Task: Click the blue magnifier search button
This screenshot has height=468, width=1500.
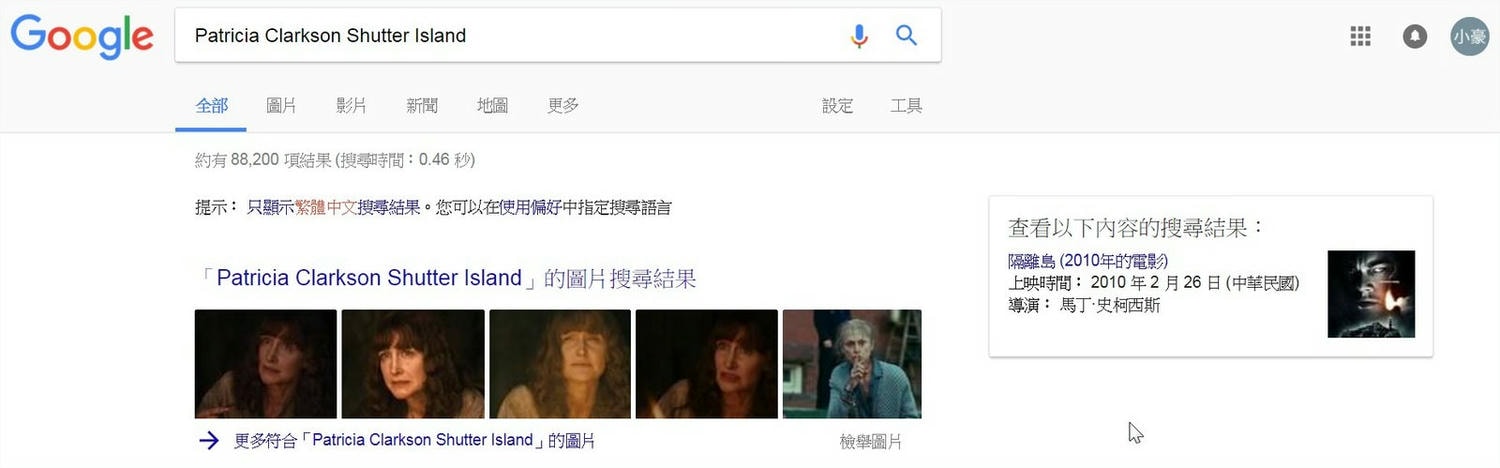Action: click(906, 36)
